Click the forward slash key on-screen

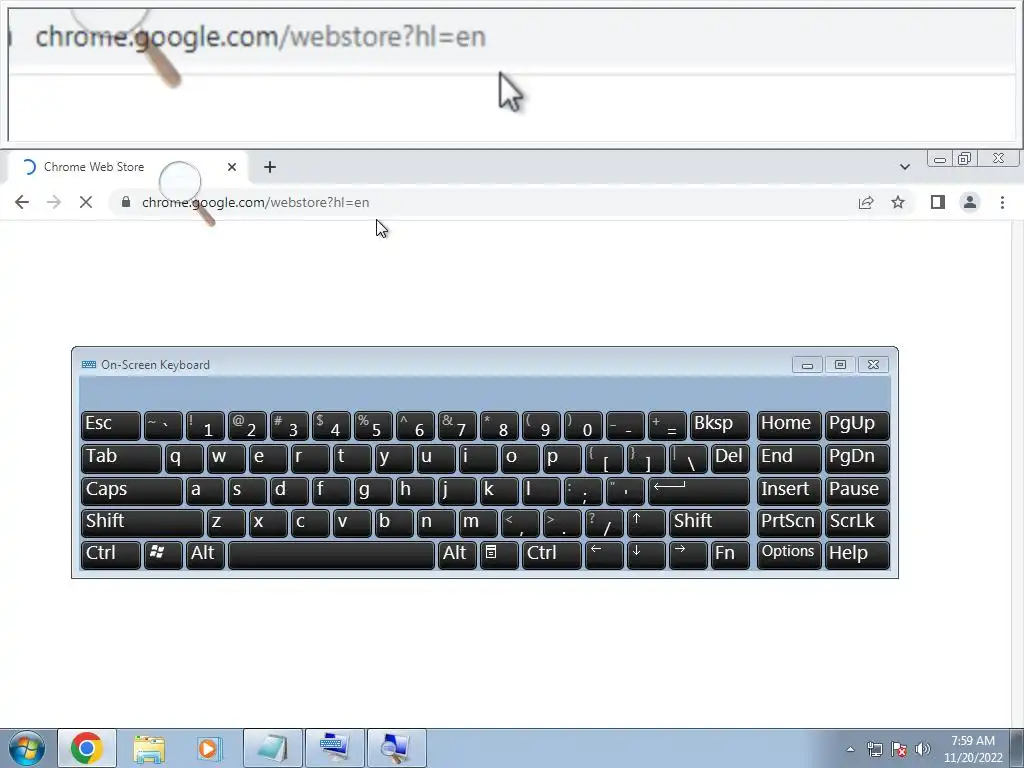(x=604, y=523)
